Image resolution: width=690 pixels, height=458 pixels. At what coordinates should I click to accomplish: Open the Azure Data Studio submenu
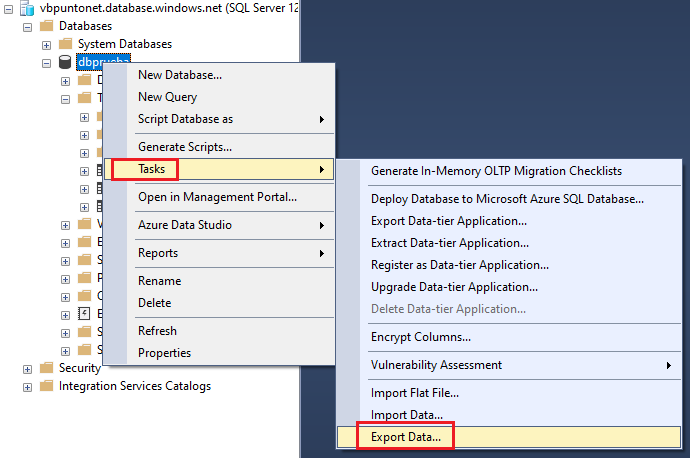[219, 225]
